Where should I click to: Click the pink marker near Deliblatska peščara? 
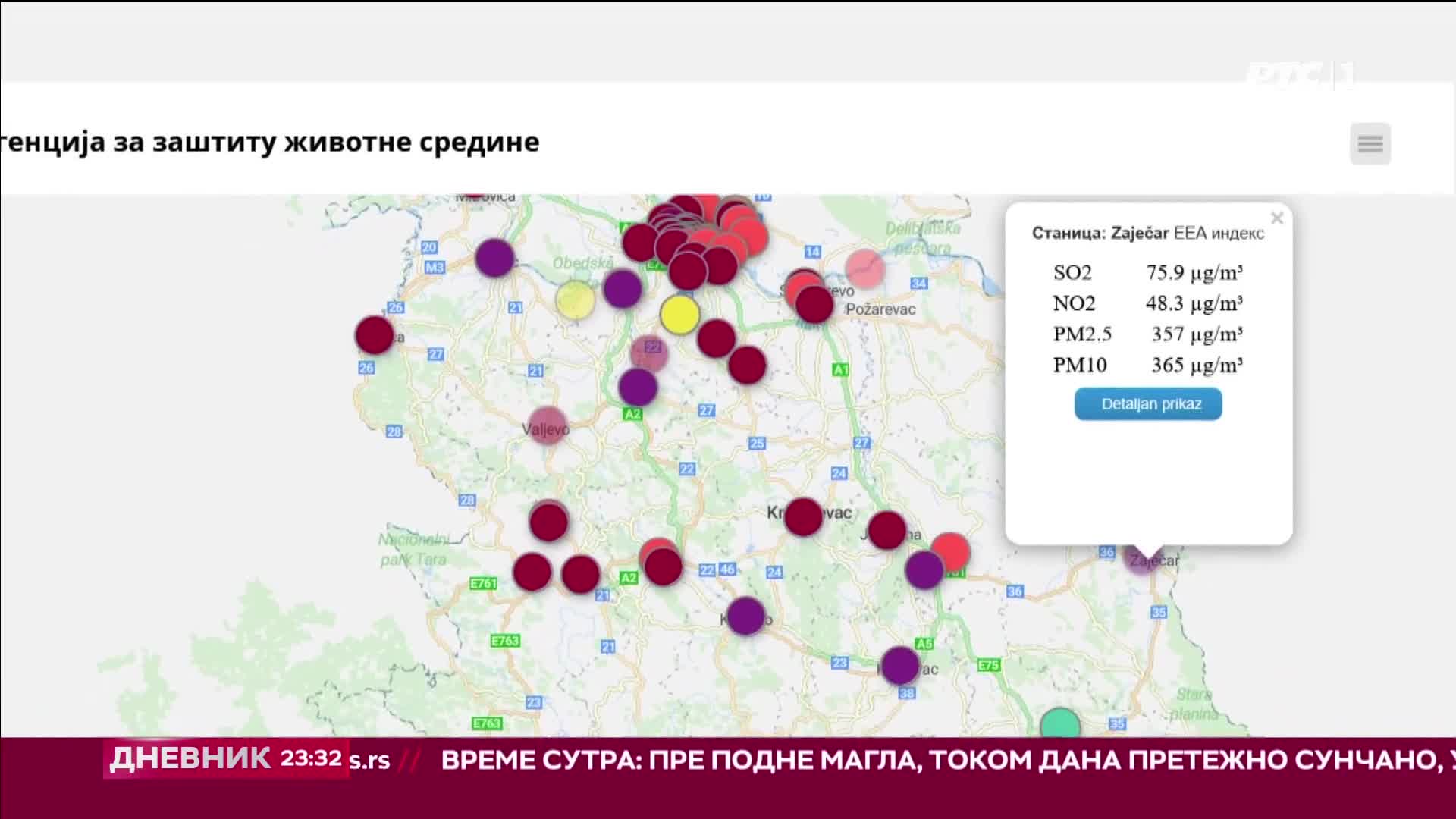pos(864,268)
